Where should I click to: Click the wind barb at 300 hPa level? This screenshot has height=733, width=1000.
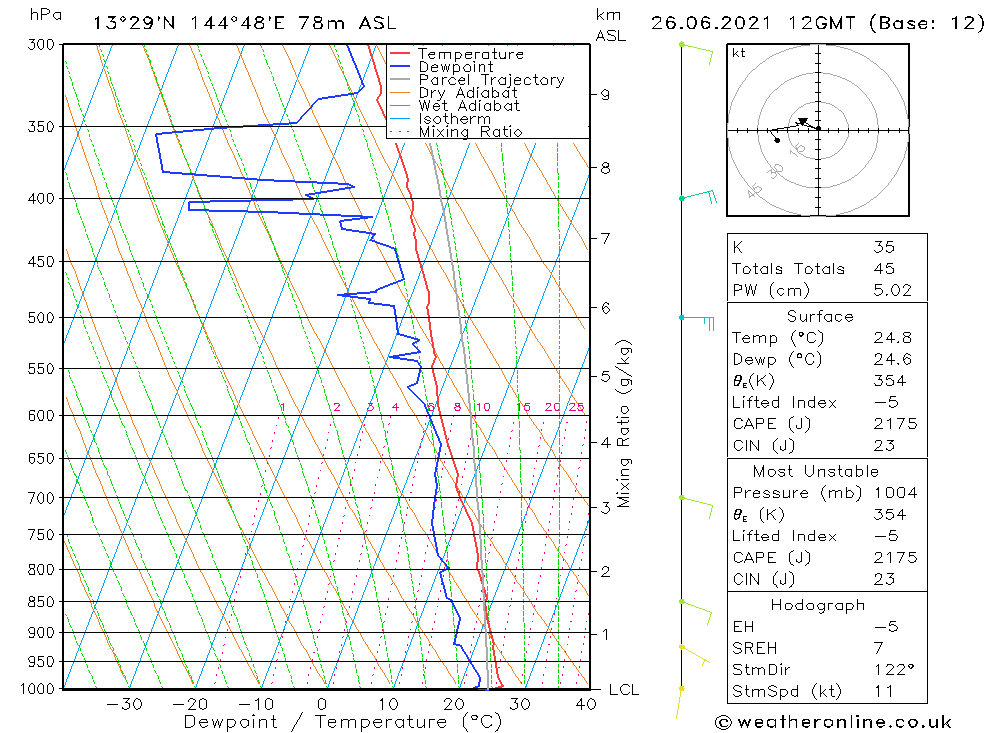point(696,53)
